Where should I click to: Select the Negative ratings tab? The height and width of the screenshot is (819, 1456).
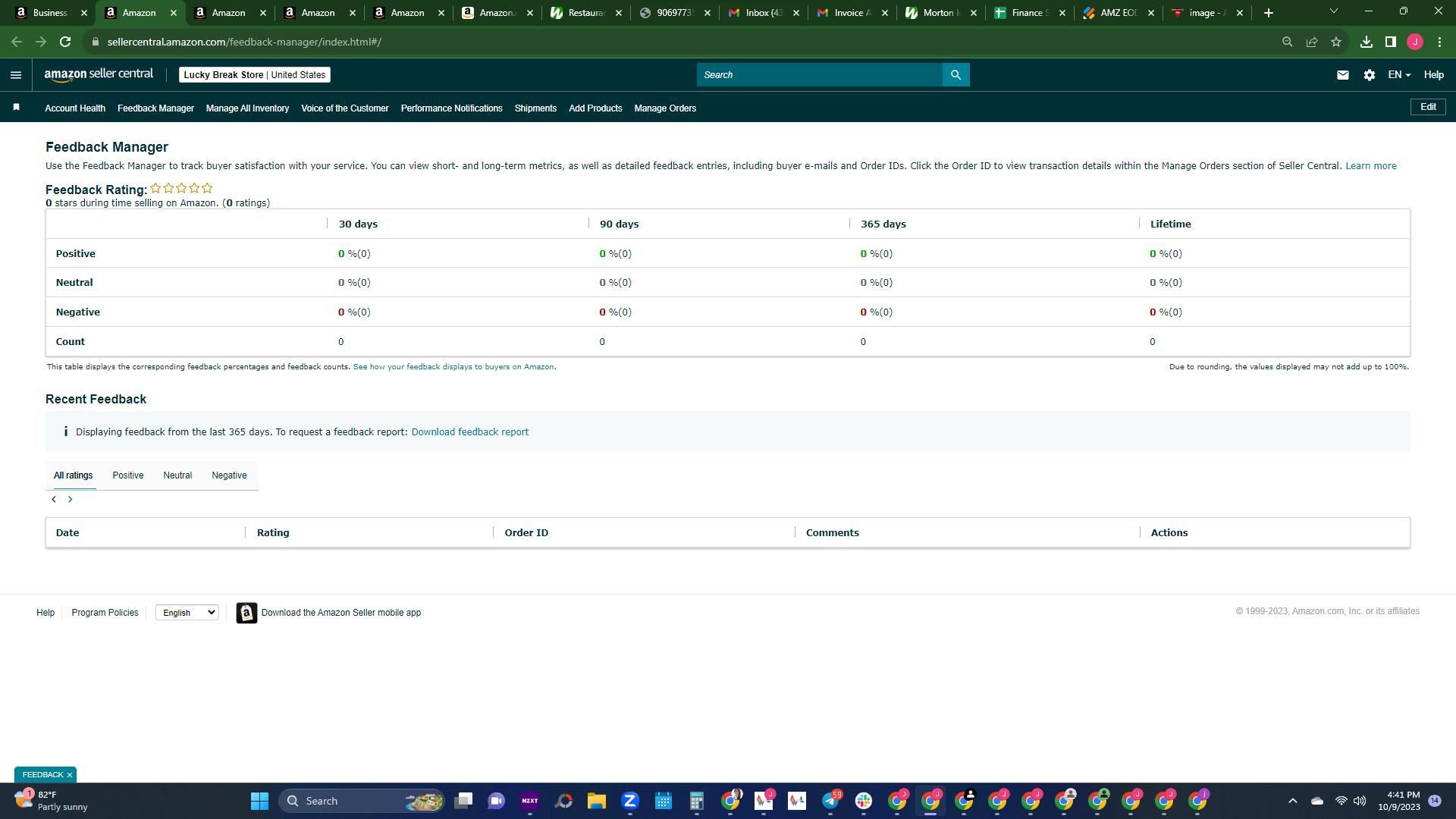[x=229, y=475]
